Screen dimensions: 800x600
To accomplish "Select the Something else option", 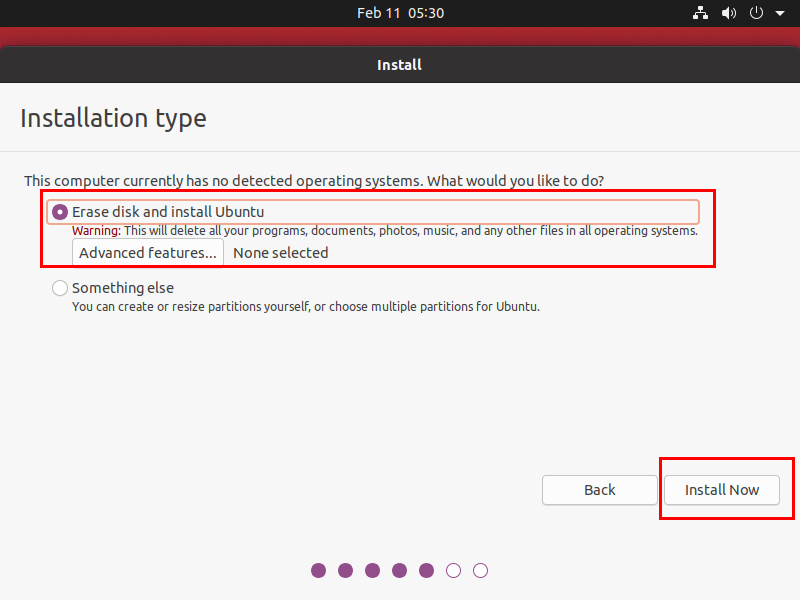I will [113, 288].
